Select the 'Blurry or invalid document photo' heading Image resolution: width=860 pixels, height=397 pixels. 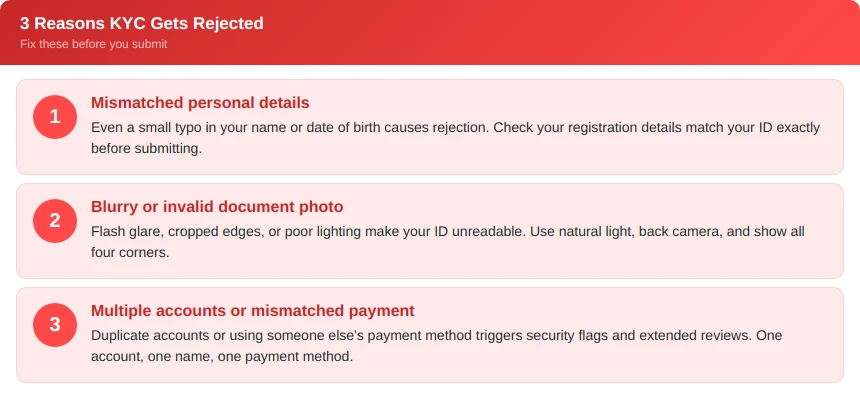point(217,207)
